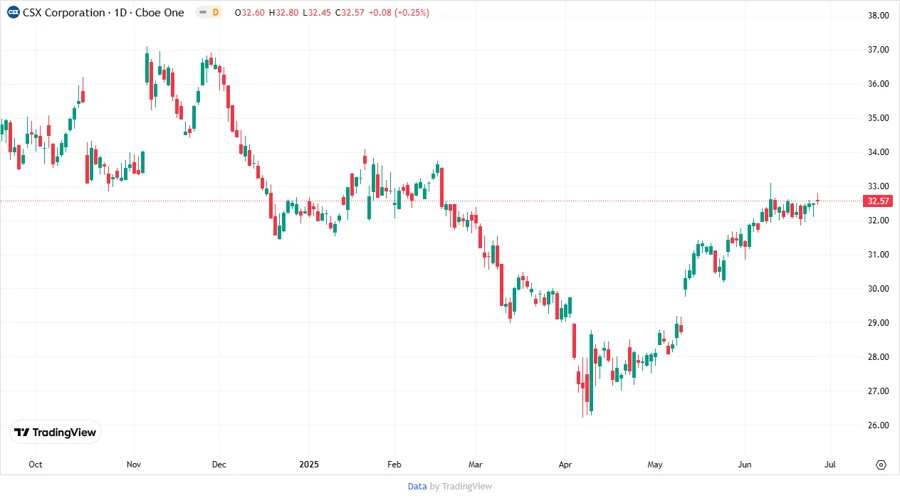The height and width of the screenshot is (498, 900).
Task: Click the 34.00 price axis label
Action: pyautogui.click(x=878, y=152)
